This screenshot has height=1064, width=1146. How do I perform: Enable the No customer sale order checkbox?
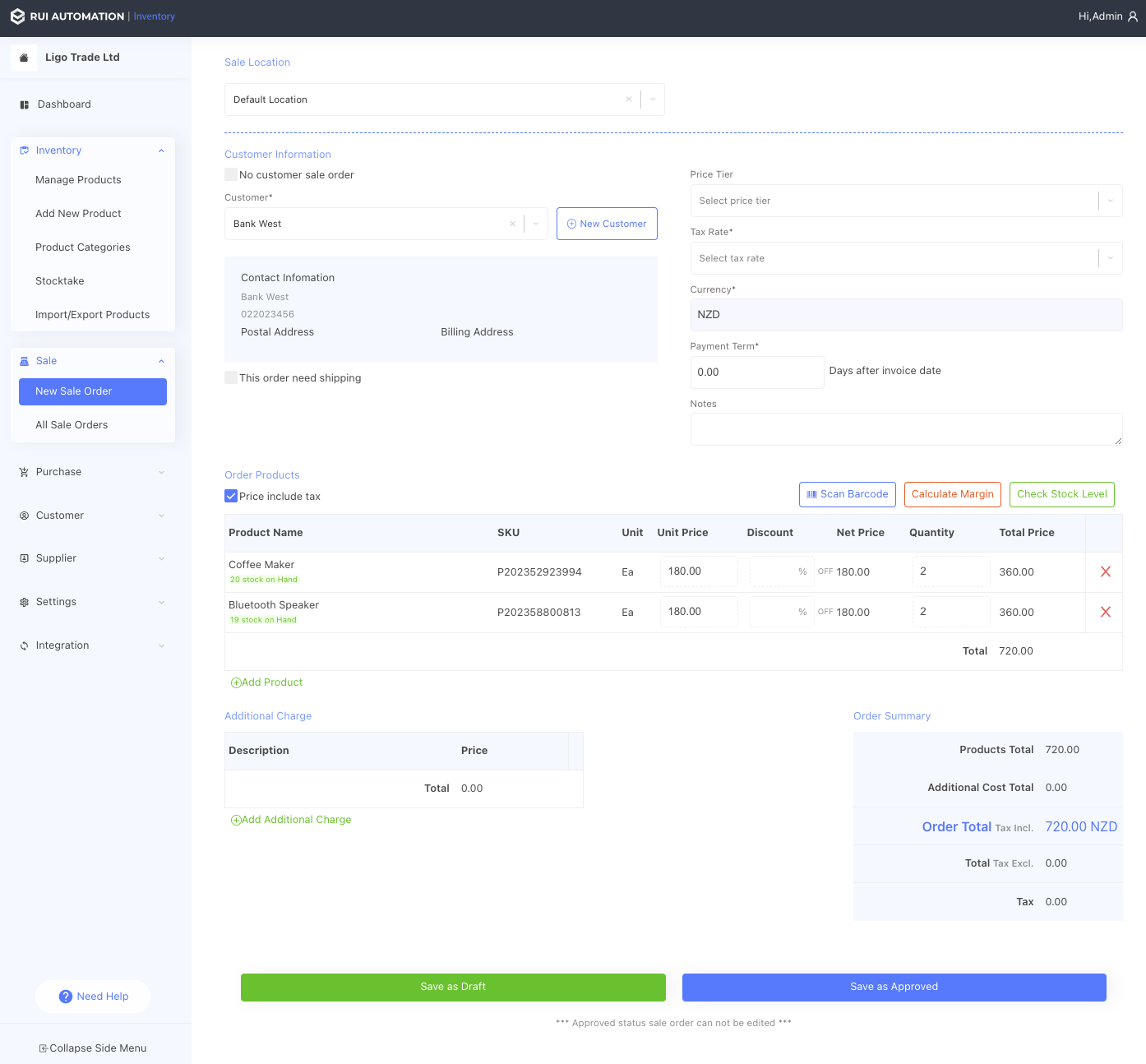click(231, 174)
